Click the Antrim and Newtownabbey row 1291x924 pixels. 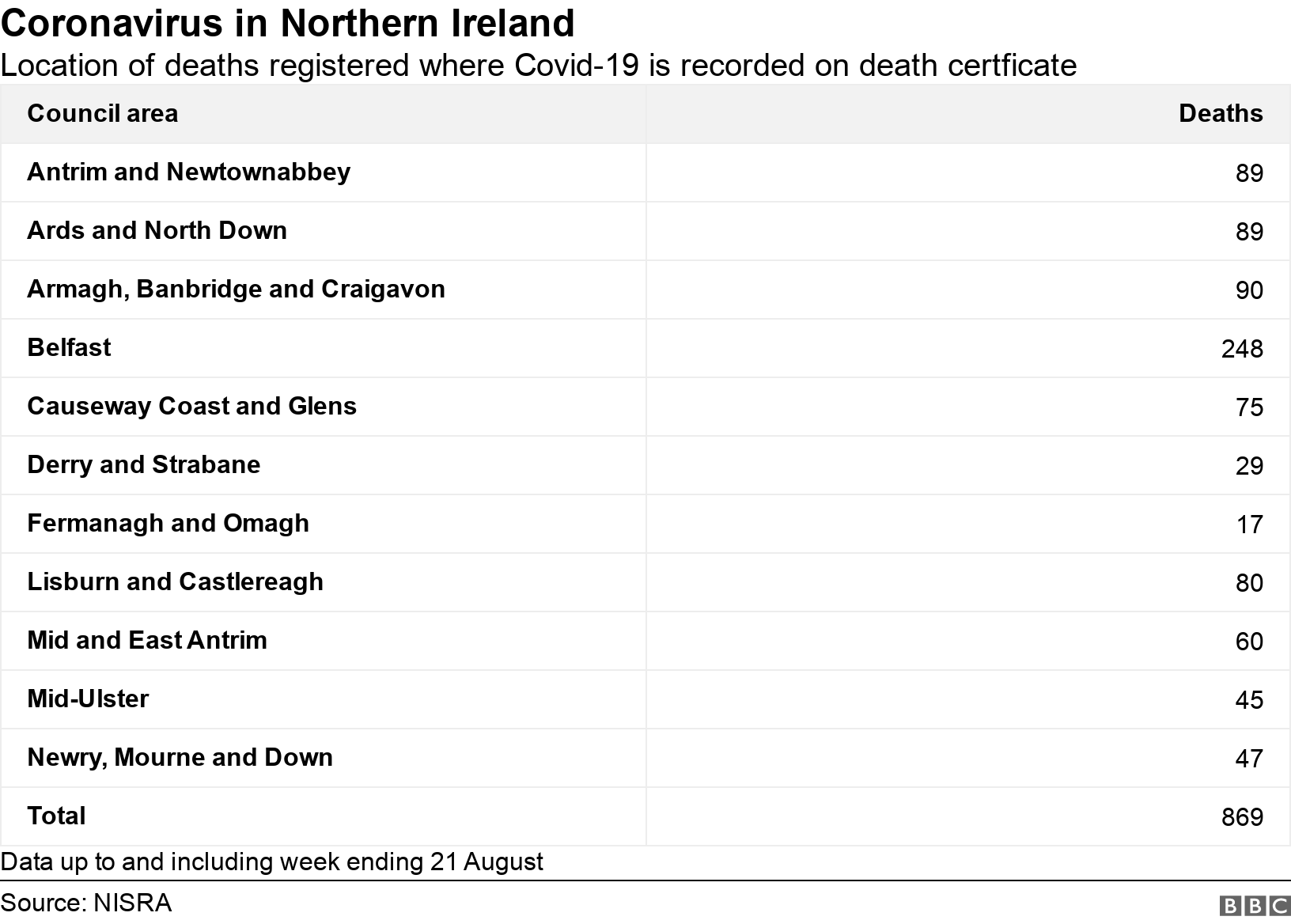click(x=189, y=172)
